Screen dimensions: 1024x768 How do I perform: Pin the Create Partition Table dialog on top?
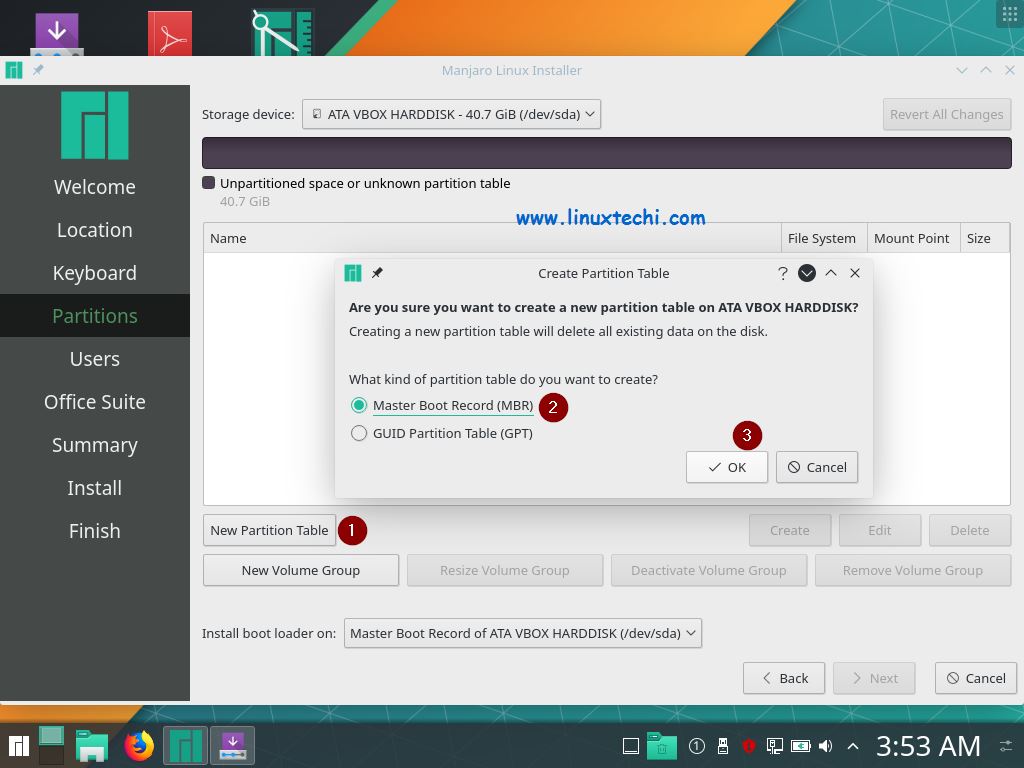coord(377,272)
